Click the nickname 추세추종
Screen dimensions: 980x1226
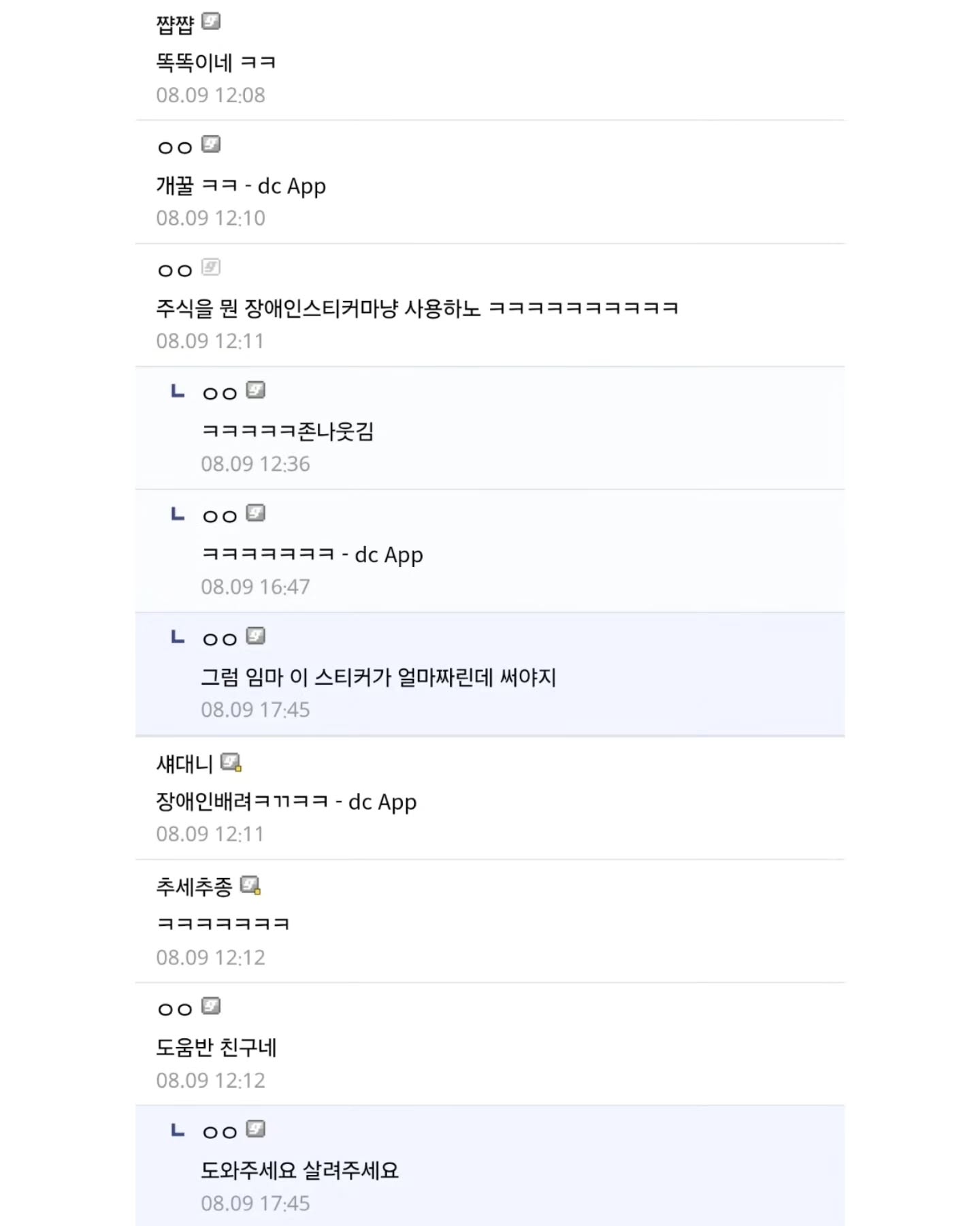point(195,886)
